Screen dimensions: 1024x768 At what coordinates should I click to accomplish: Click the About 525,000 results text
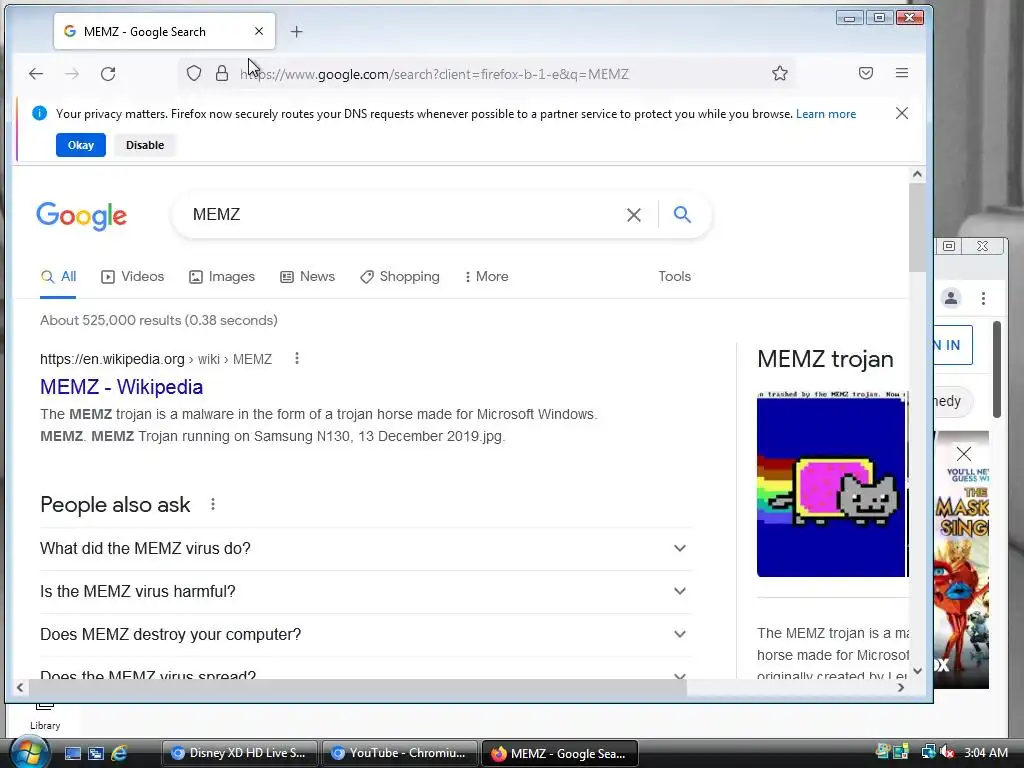tap(159, 321)
